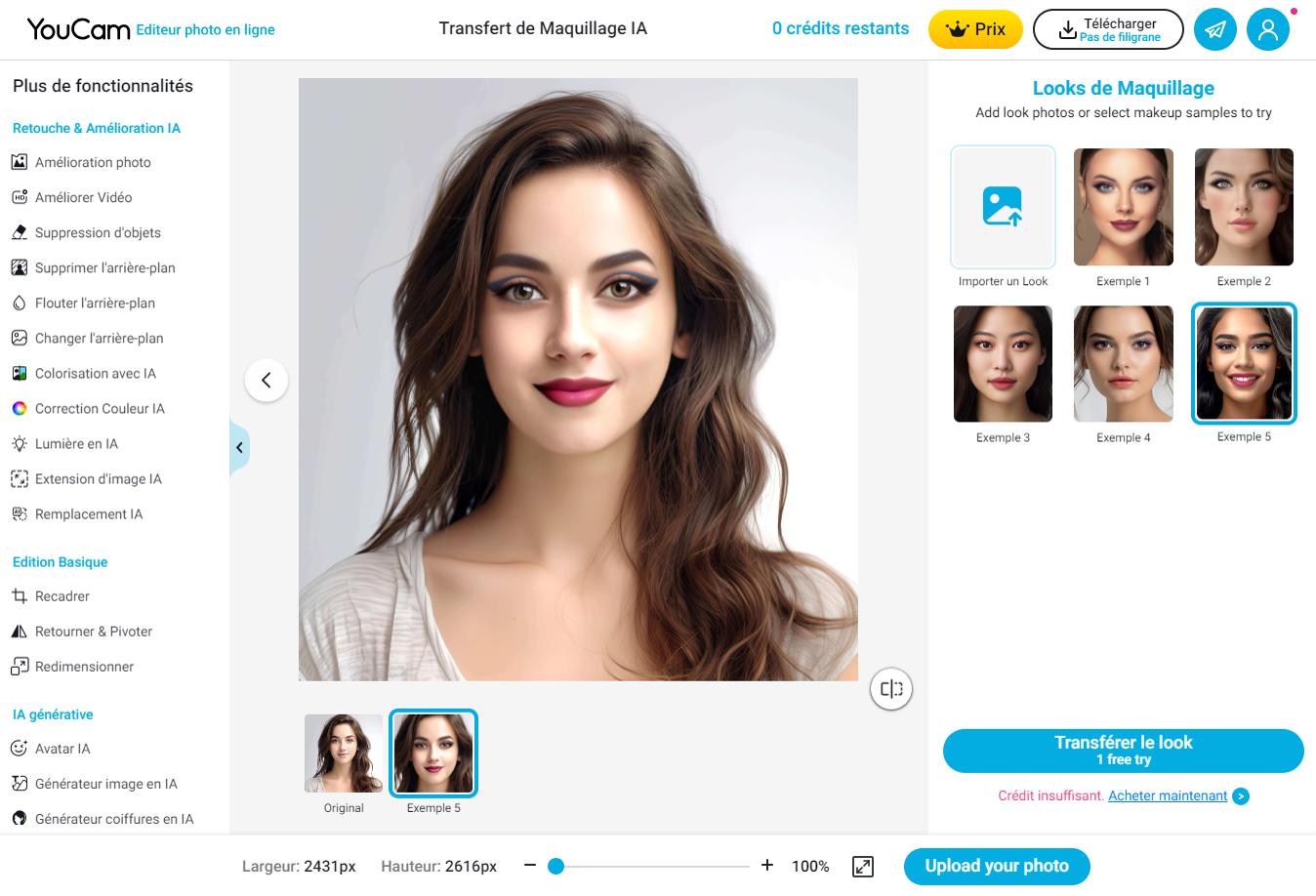Select the Recadrer tool

[x=62, y=596]
